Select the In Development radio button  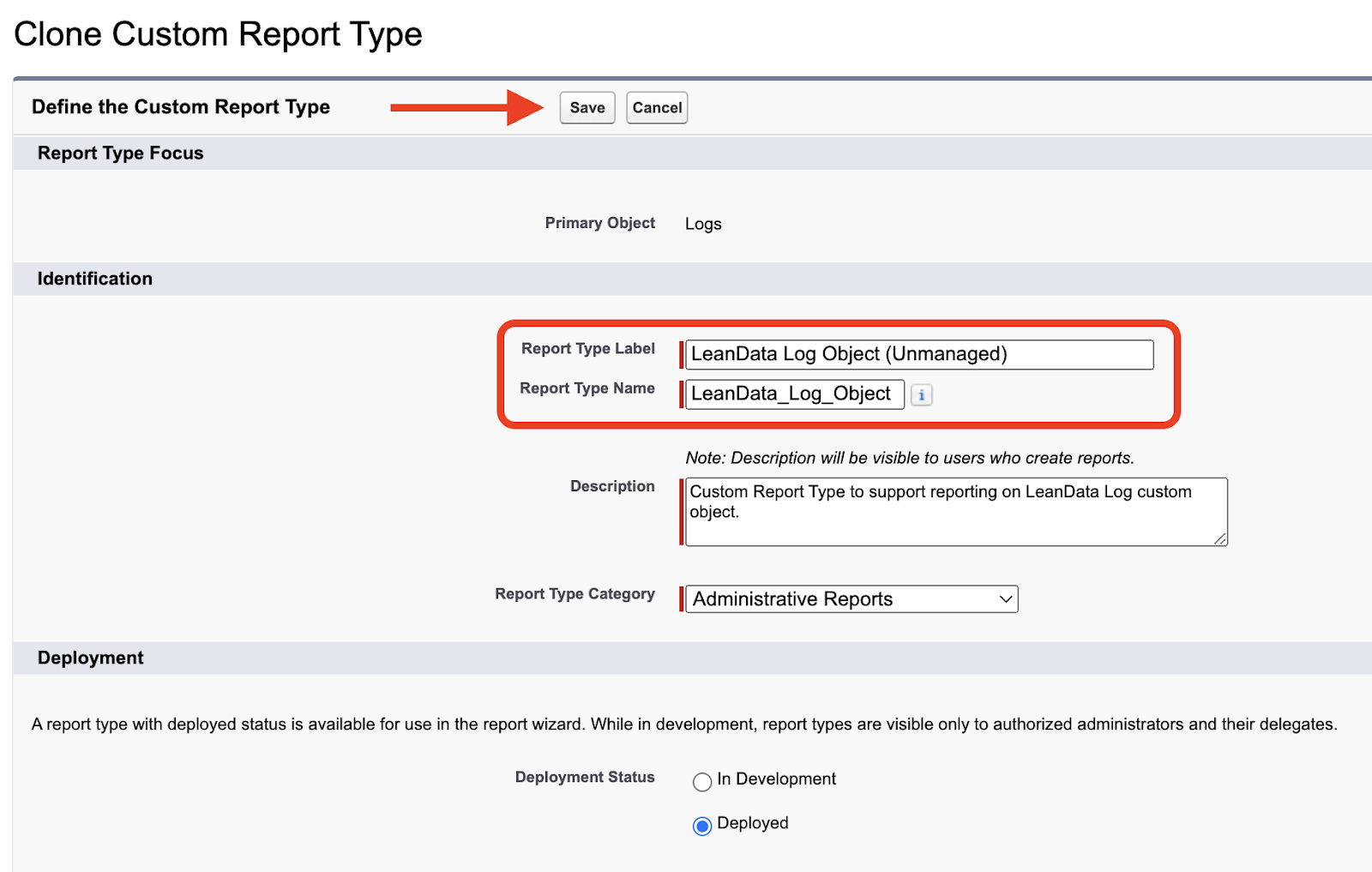[x=702, y=781]
